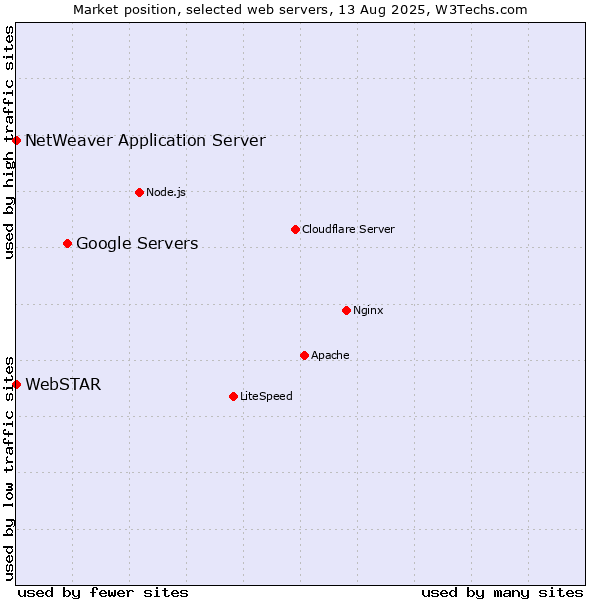600x600 pixels.
Task: Click 'used by high traffic sites' axis label
Action: point(8,142)
